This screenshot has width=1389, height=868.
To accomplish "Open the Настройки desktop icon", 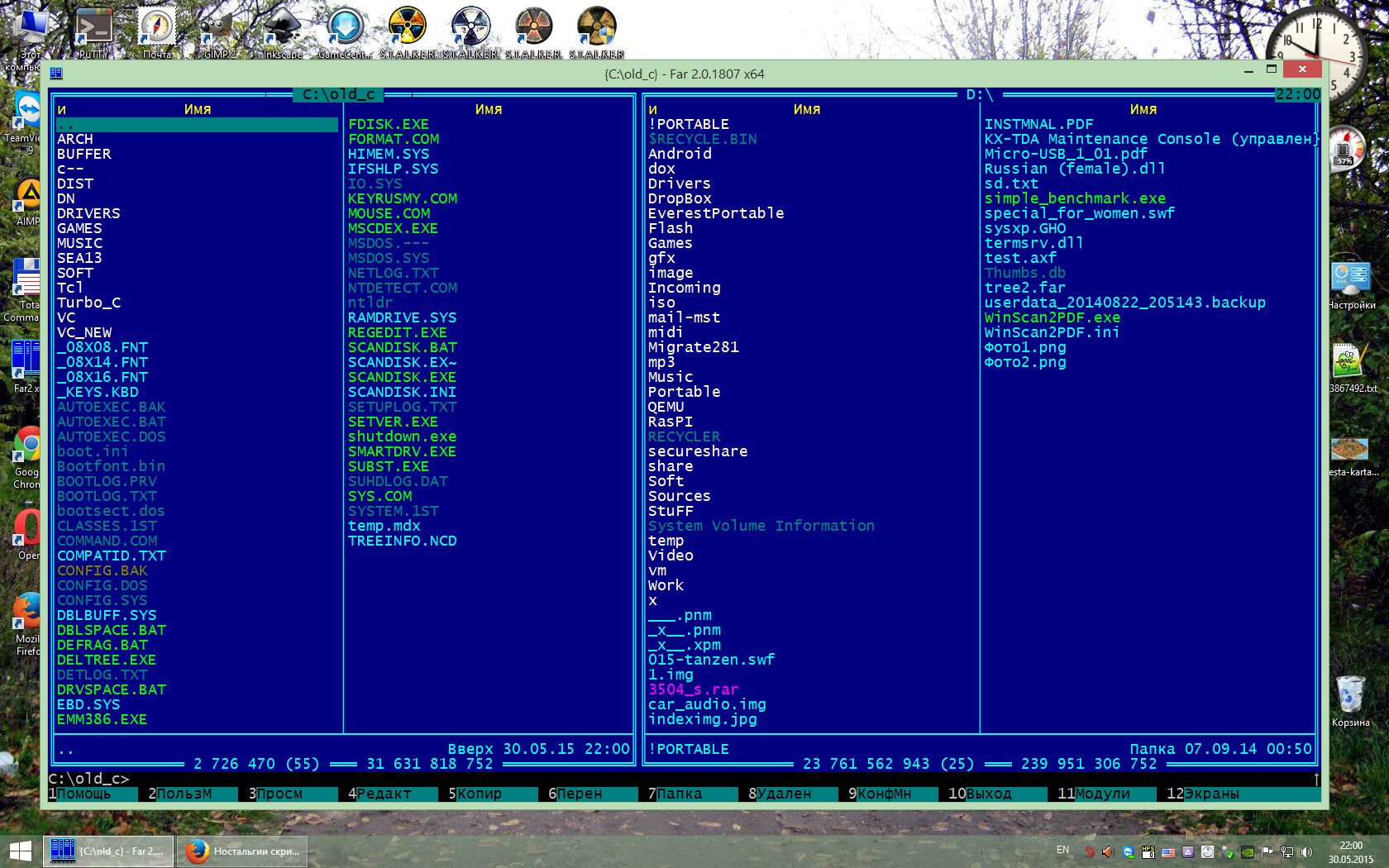I will click(x=1351, y=285).
